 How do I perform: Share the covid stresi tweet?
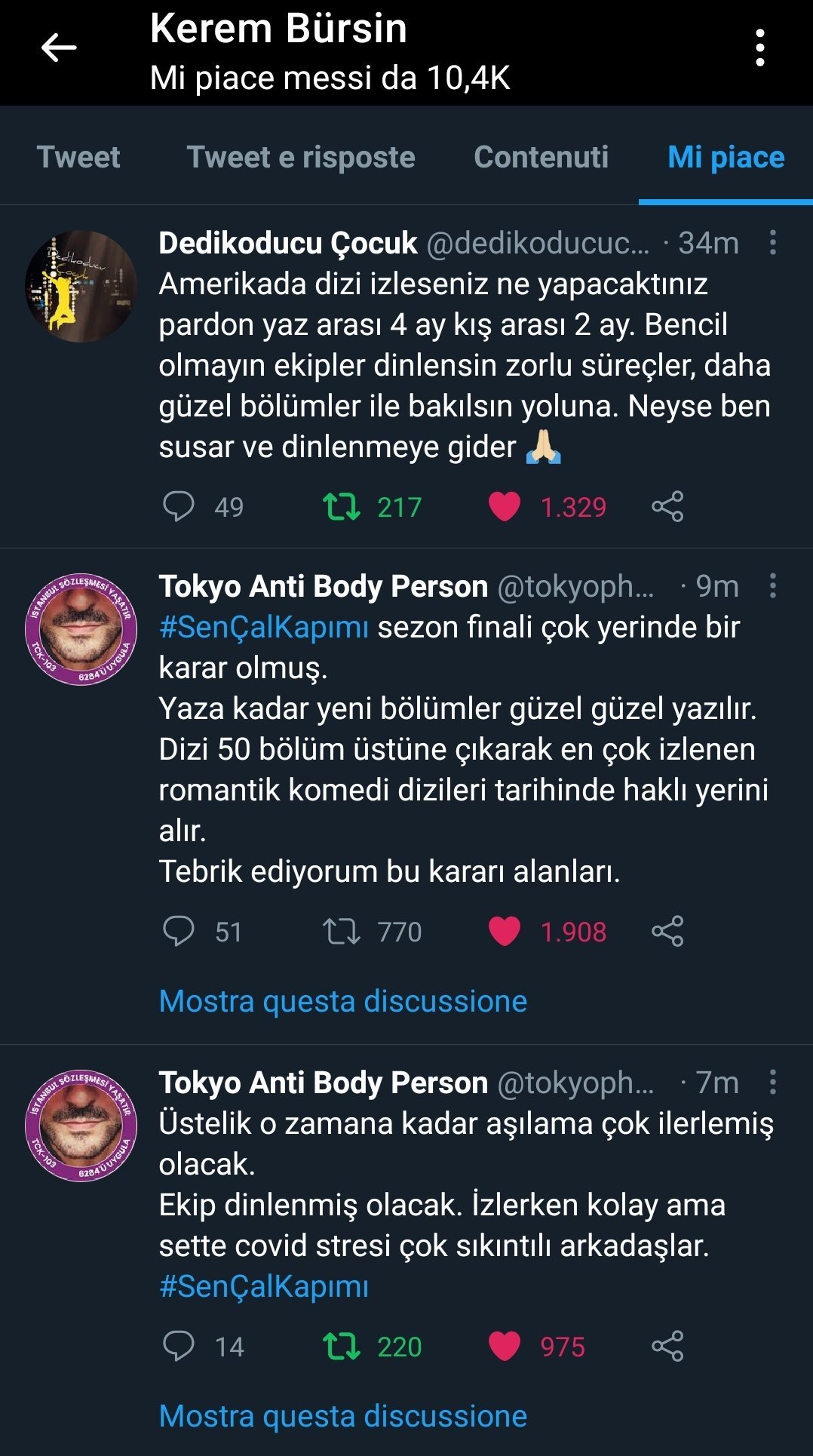[x=667, y=1346]
